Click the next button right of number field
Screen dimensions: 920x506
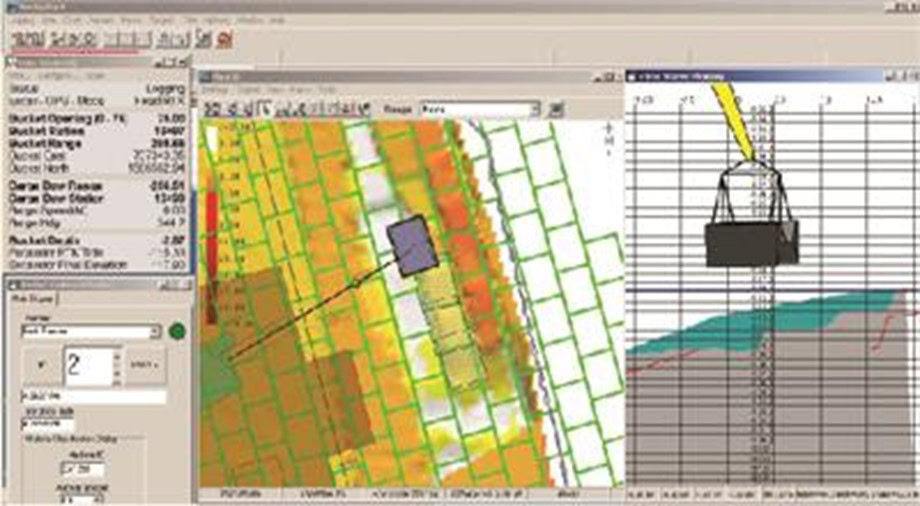[x=145, y=365]
